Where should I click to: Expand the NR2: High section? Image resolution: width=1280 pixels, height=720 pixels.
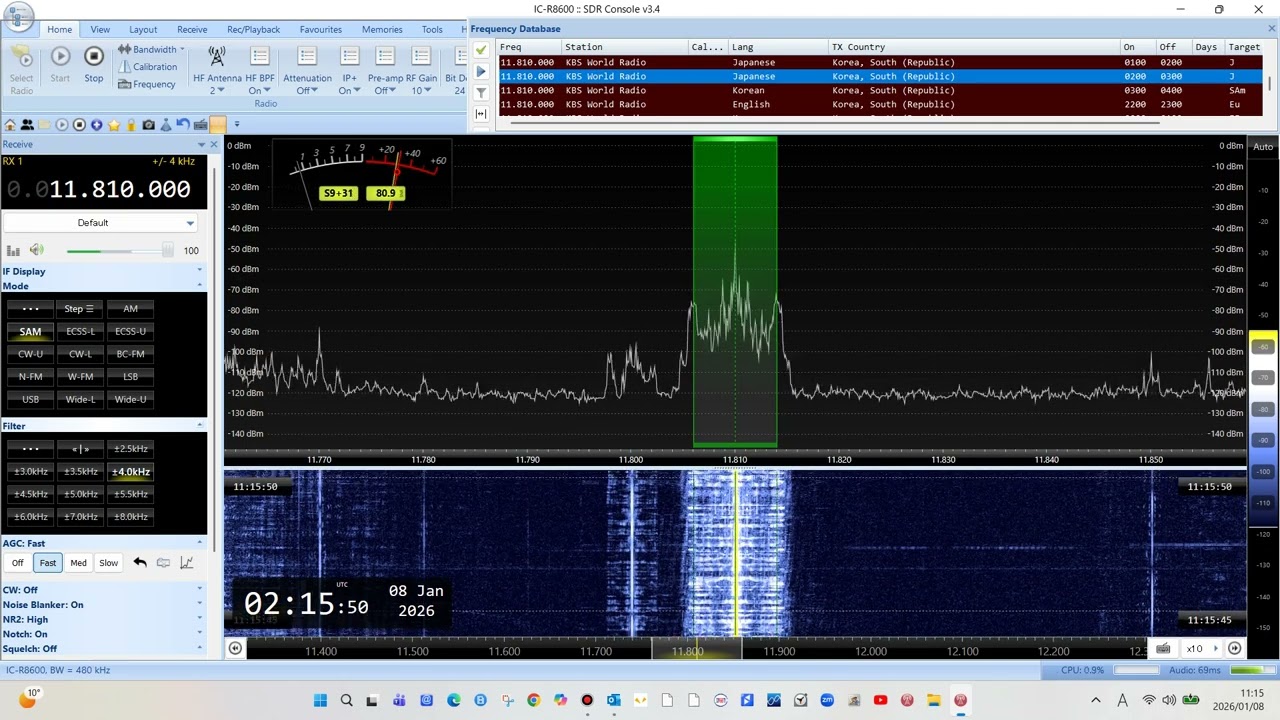point(102,619)
